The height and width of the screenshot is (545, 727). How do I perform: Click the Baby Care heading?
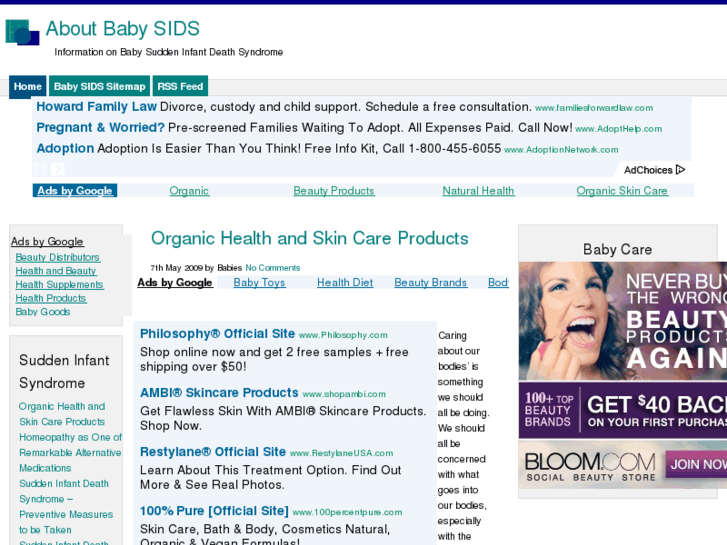pos(618,250)
